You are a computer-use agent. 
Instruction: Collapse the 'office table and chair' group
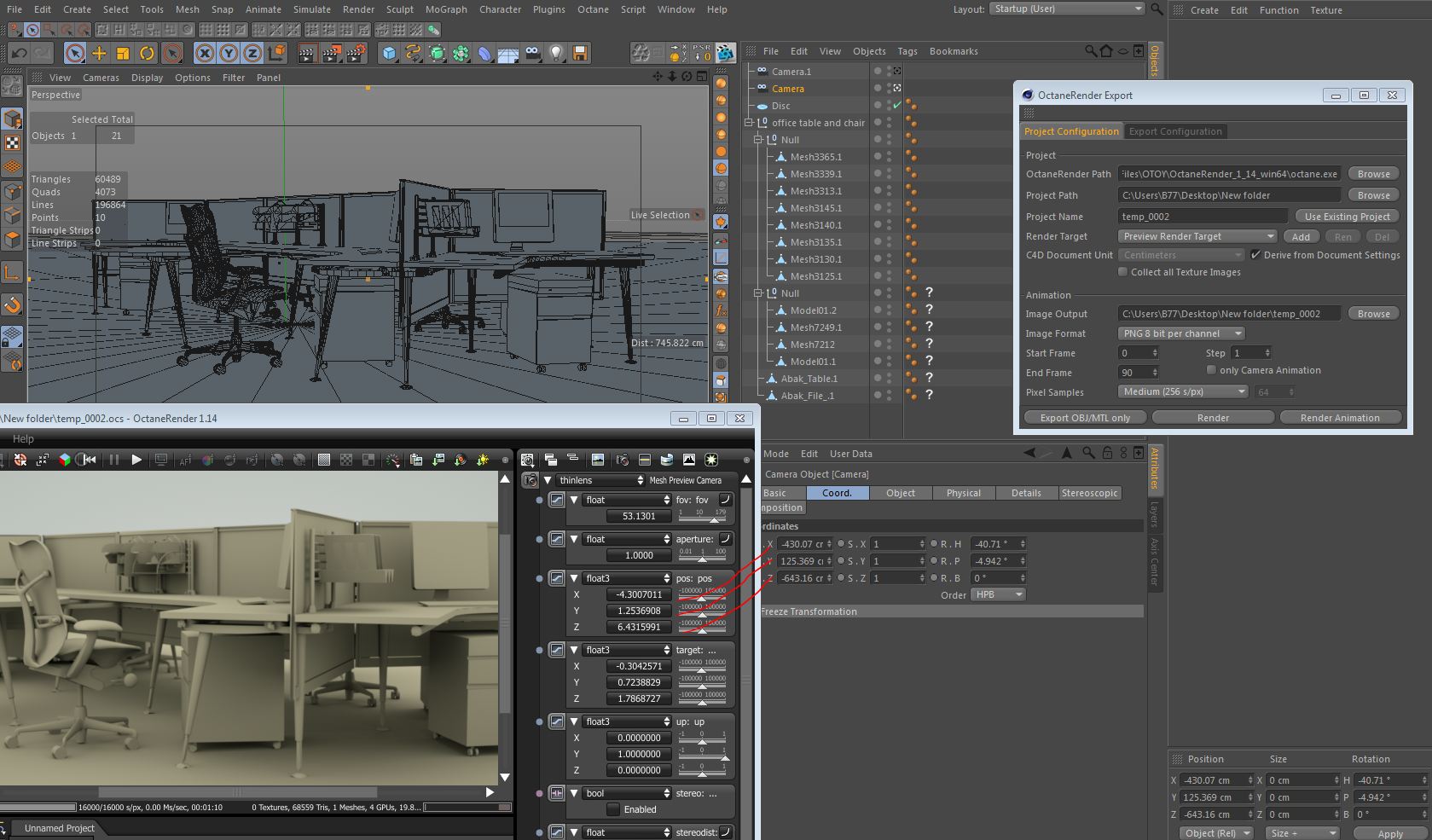point(750,123)
